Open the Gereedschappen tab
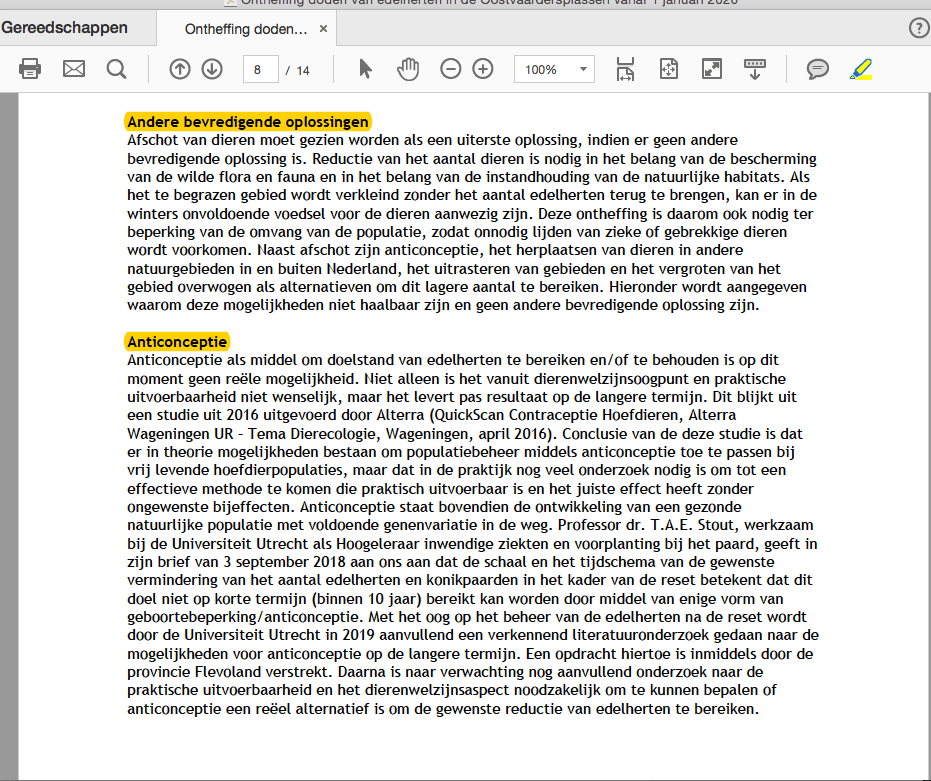Viewport: 931px width, 781px height. [65, 28]
